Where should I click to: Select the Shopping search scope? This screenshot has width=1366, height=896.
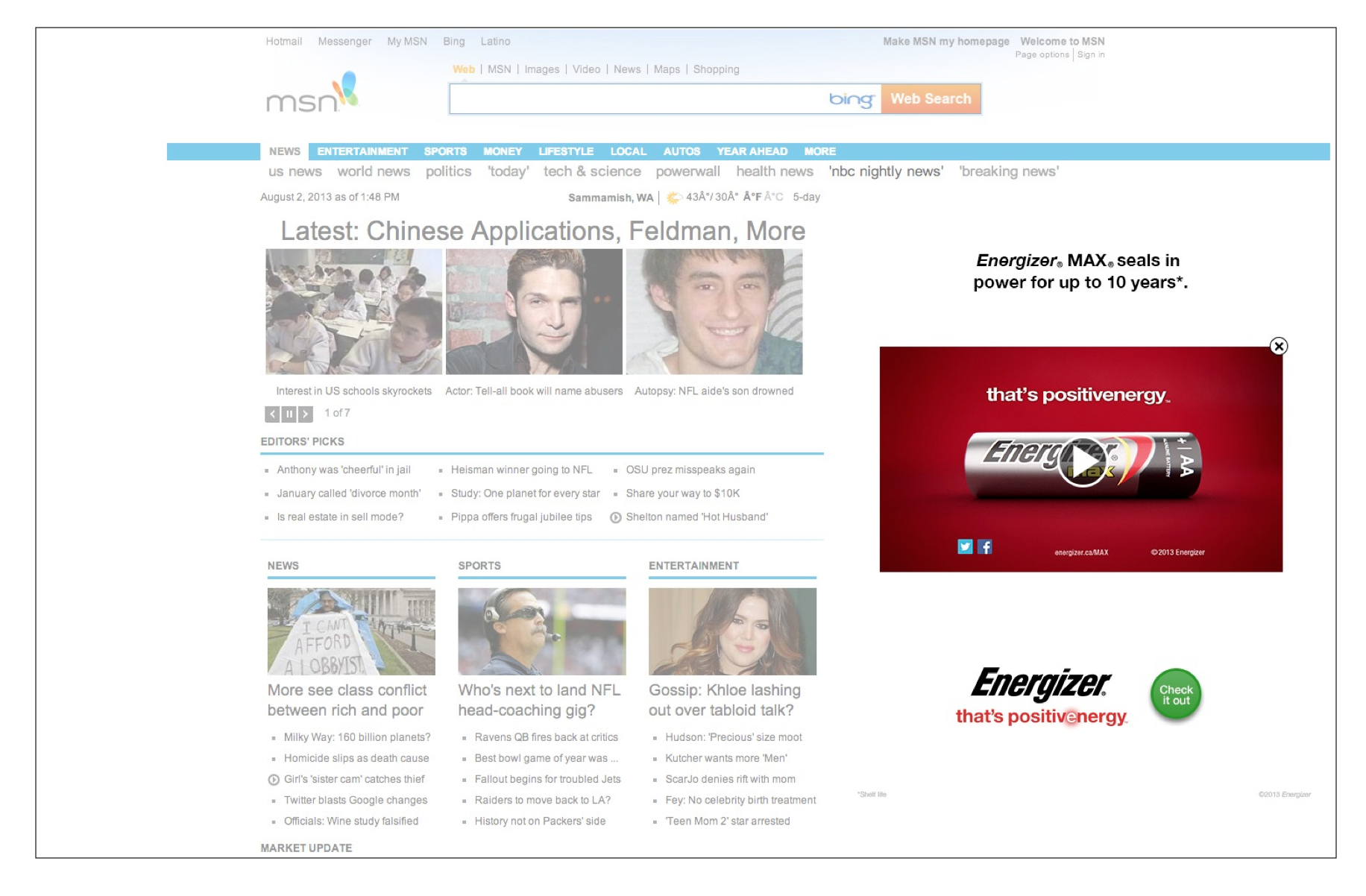[x=716, y=69]
